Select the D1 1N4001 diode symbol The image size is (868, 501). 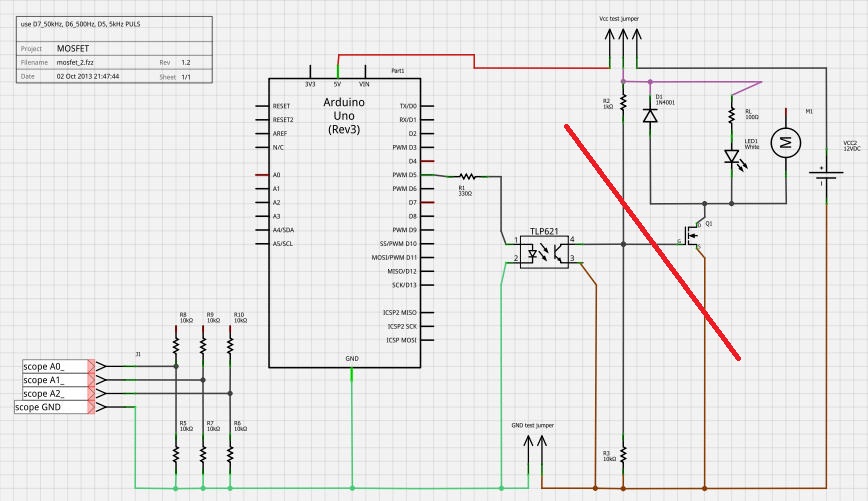650,116
